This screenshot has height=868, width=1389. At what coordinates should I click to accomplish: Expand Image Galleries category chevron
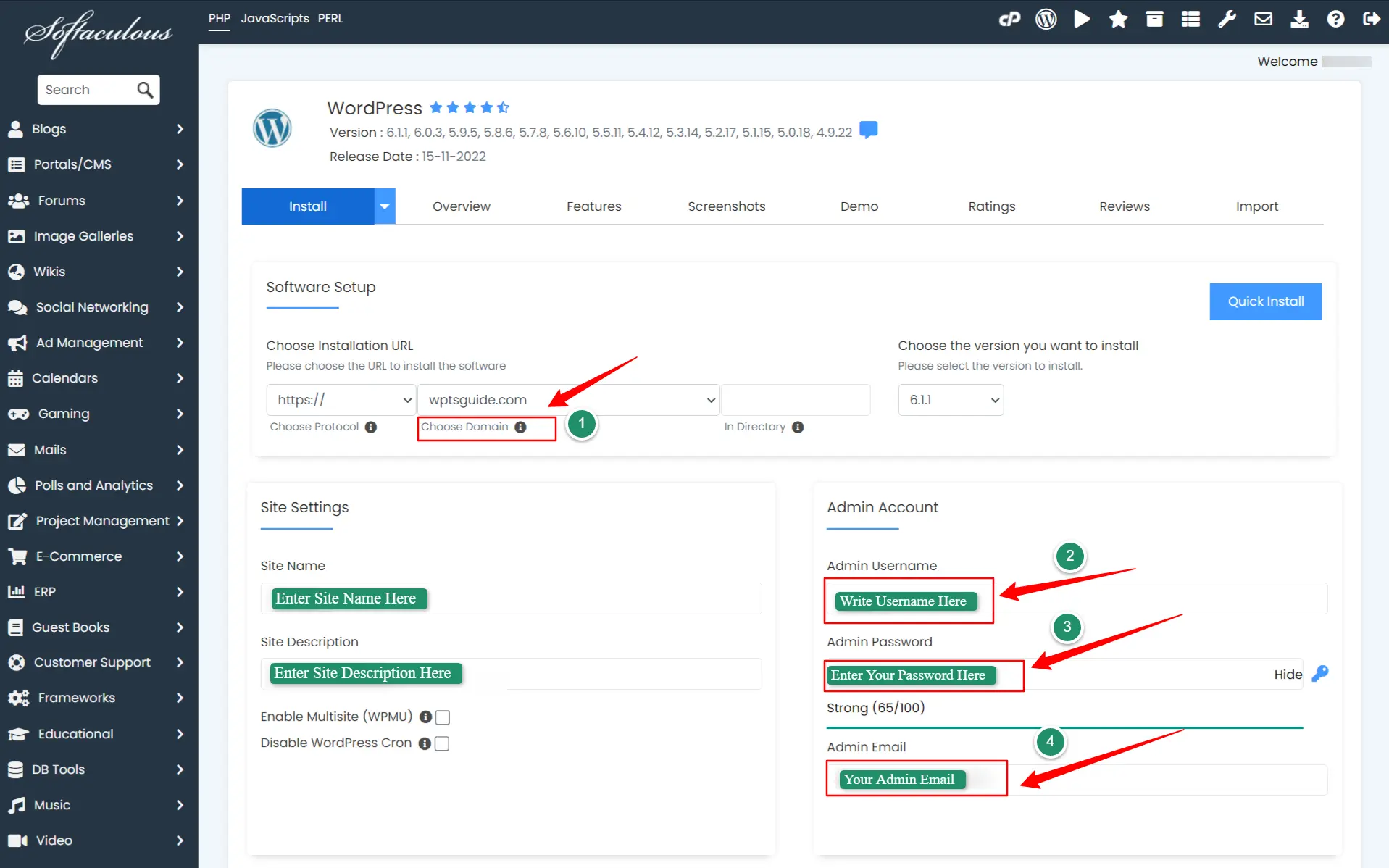pos(180,236)
